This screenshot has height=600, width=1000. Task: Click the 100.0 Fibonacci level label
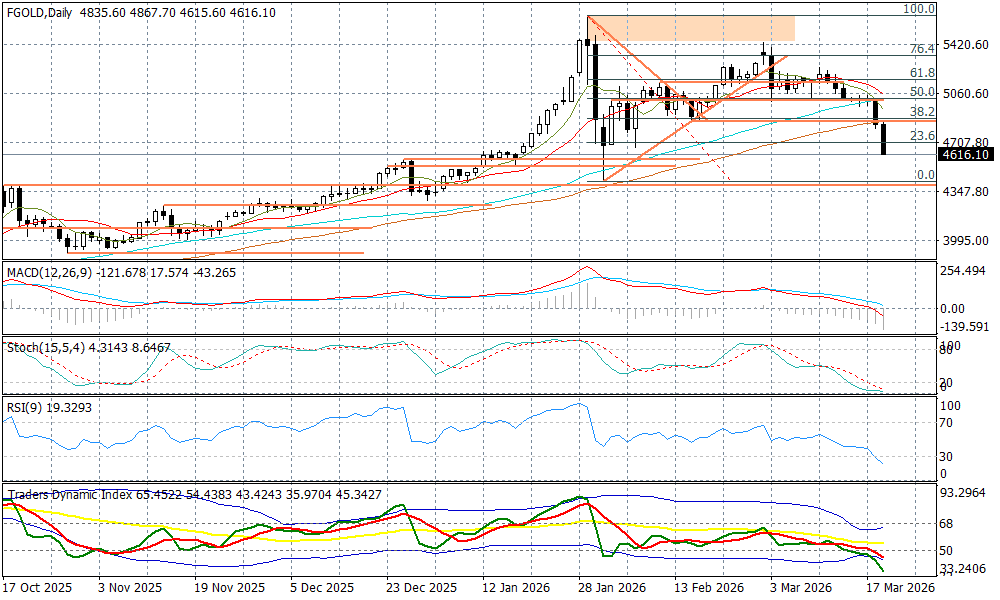[918, 9]
